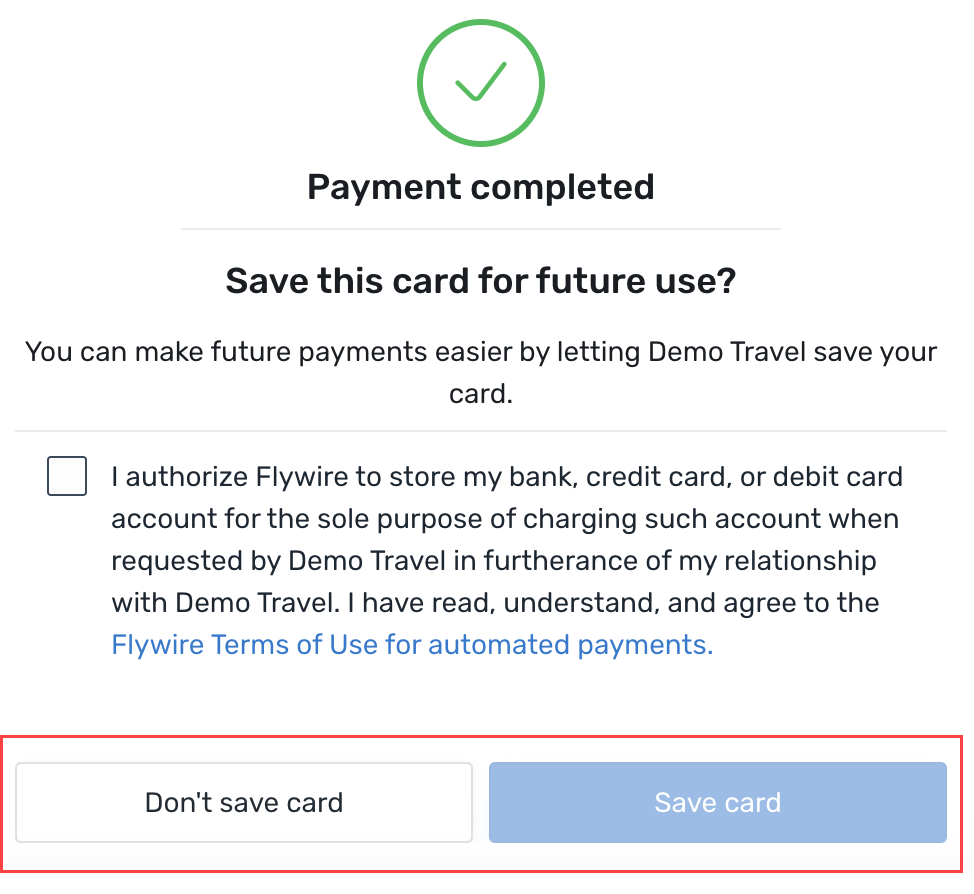This screenshot has width=974, height=894.
Task: Click the "I authorize Flywire to store" text line
Action: point(506,477)
